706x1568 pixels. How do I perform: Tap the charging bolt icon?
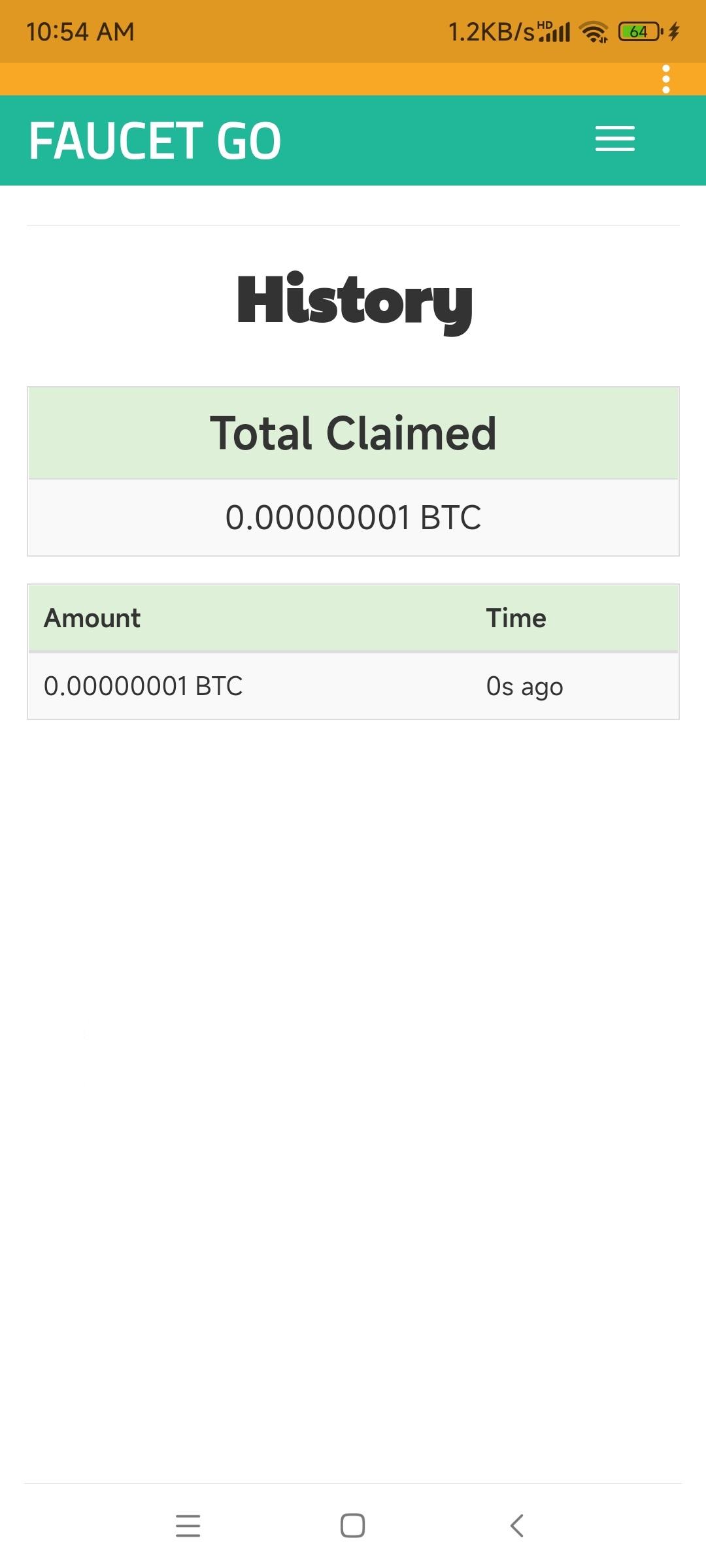point(674,31)
